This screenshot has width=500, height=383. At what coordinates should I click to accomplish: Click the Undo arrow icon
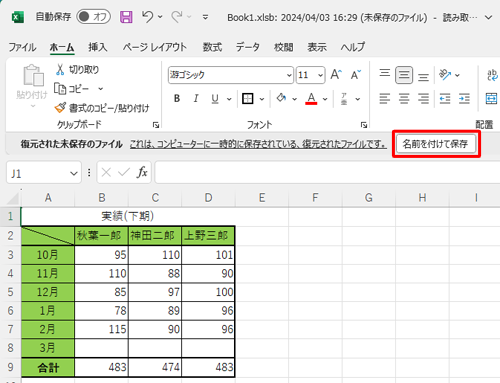[x=147, y=16]
